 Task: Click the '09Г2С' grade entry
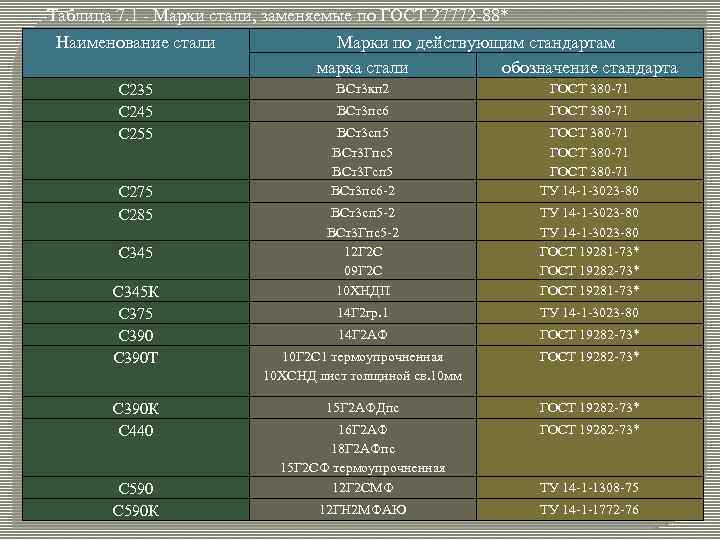click(363, 271)
